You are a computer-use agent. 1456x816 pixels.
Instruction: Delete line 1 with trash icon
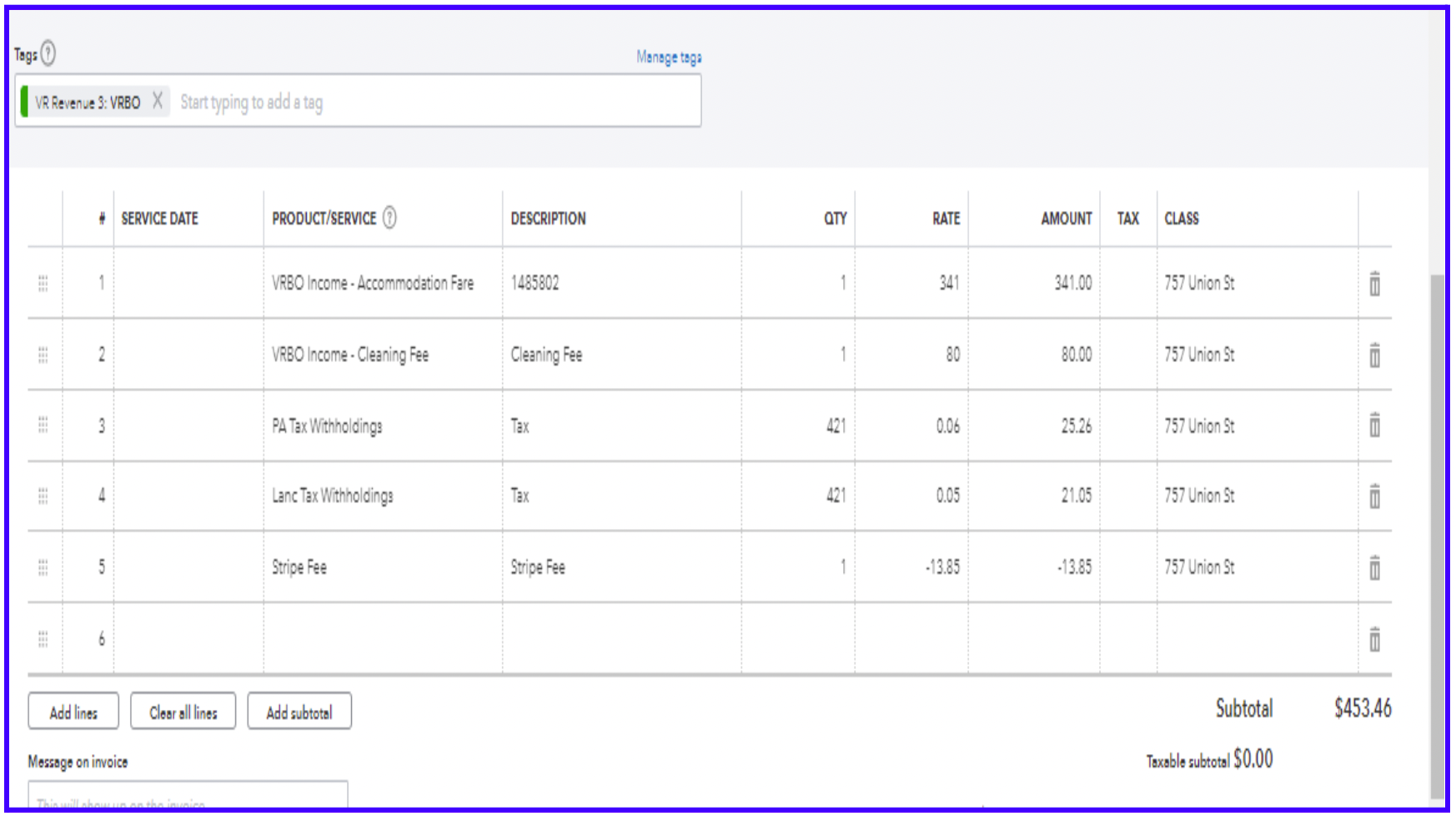(1374, 285)
